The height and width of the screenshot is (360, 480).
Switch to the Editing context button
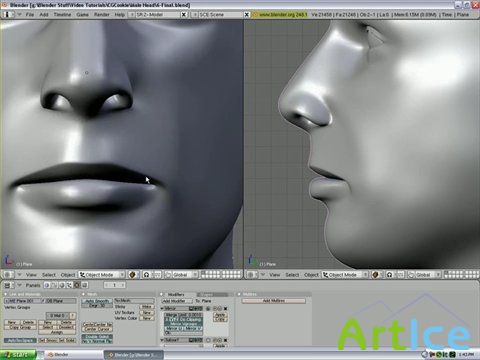pos(77,285)
